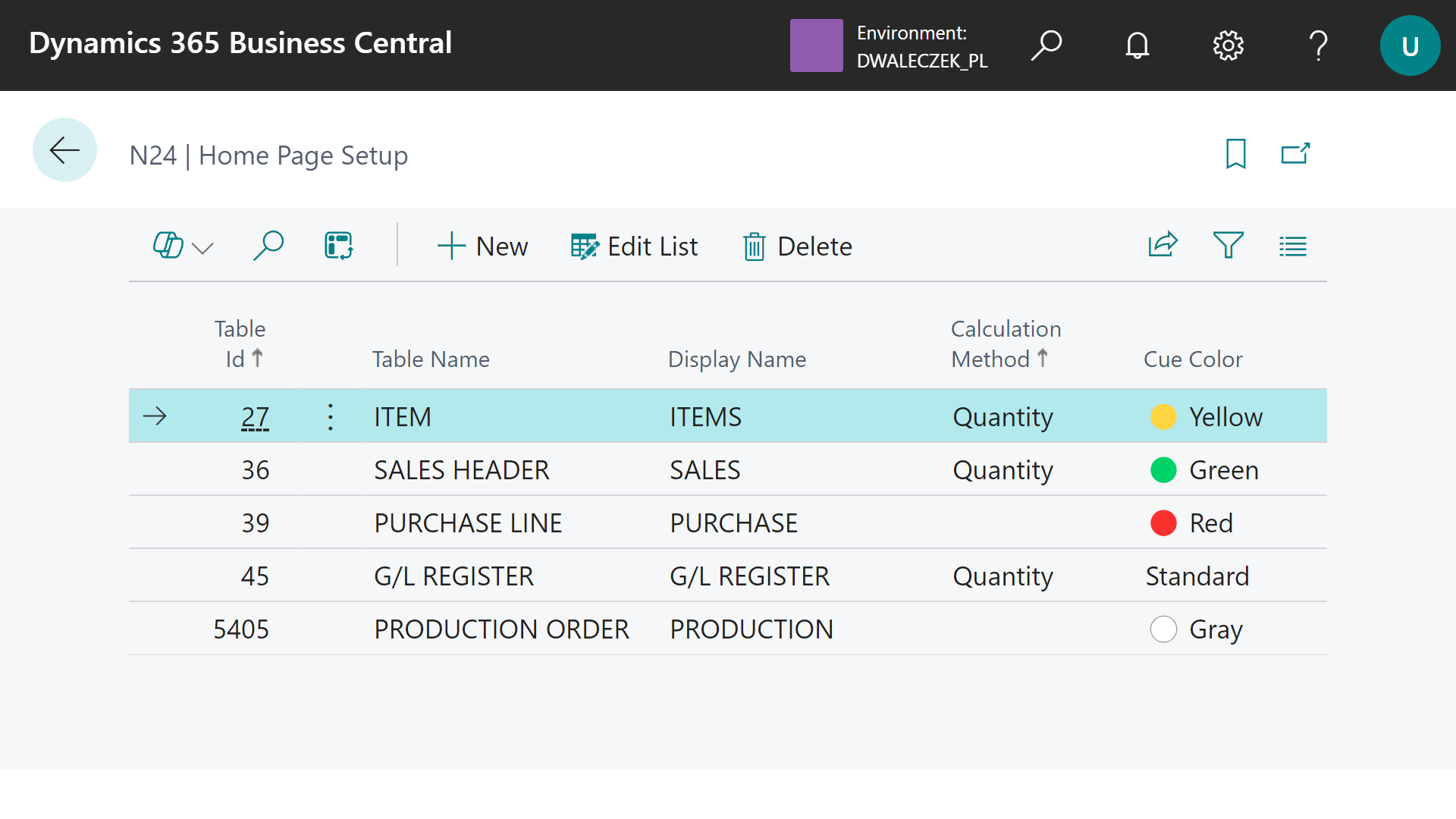Click the Gray cue color swatch
This screenshot has width=1456, height=819.
coord(1163,629)
